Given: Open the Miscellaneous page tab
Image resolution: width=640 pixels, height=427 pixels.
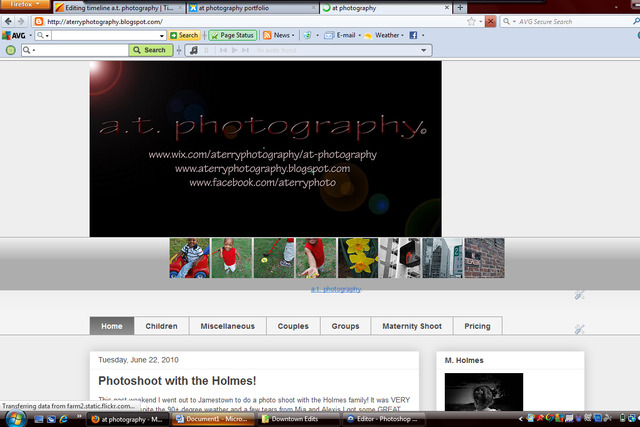Looking at the screenshot, I should click(x=228, y=326).
